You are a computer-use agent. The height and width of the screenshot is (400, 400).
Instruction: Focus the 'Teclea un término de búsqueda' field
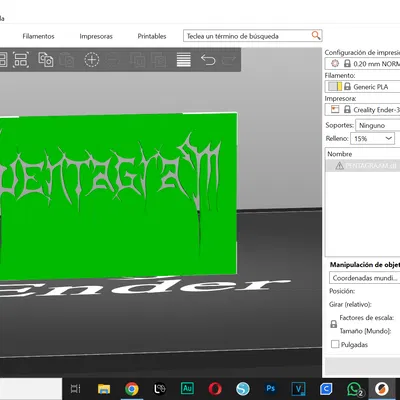click(253, 36)
